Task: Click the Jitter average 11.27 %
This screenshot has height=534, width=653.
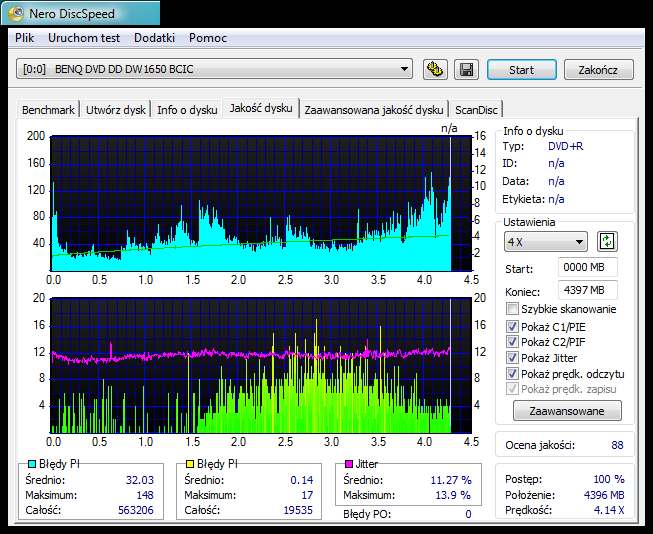Action: pyautogui.click(x=451, y=480)
